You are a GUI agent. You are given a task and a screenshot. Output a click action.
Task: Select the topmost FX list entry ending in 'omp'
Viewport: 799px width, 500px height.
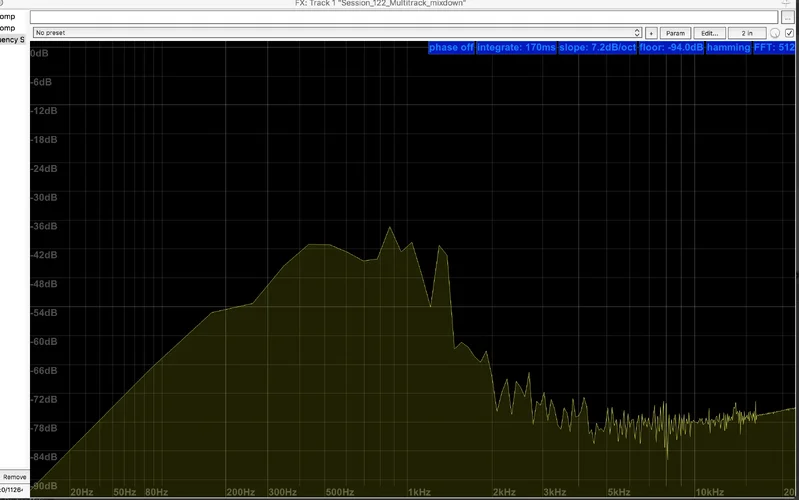coord(8,16)
